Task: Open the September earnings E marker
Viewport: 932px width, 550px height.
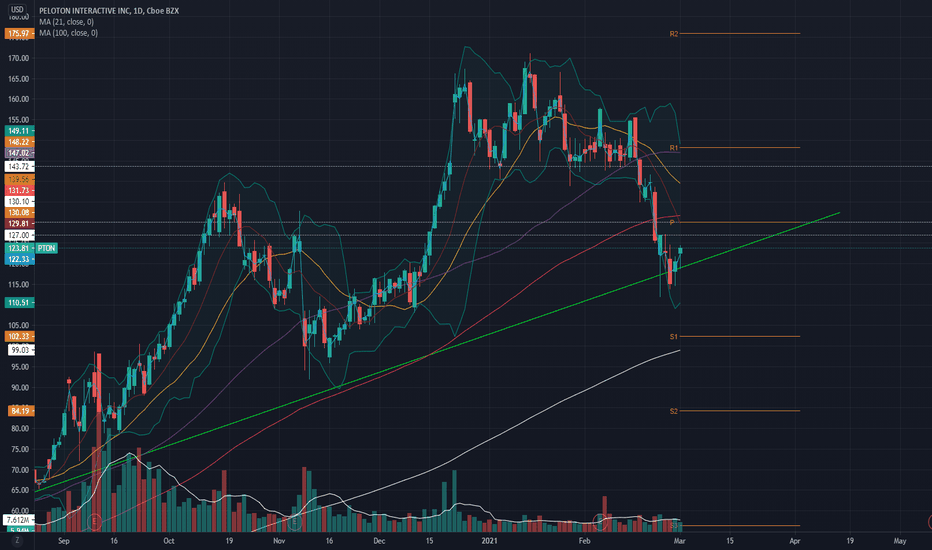Action: (94, 522)
